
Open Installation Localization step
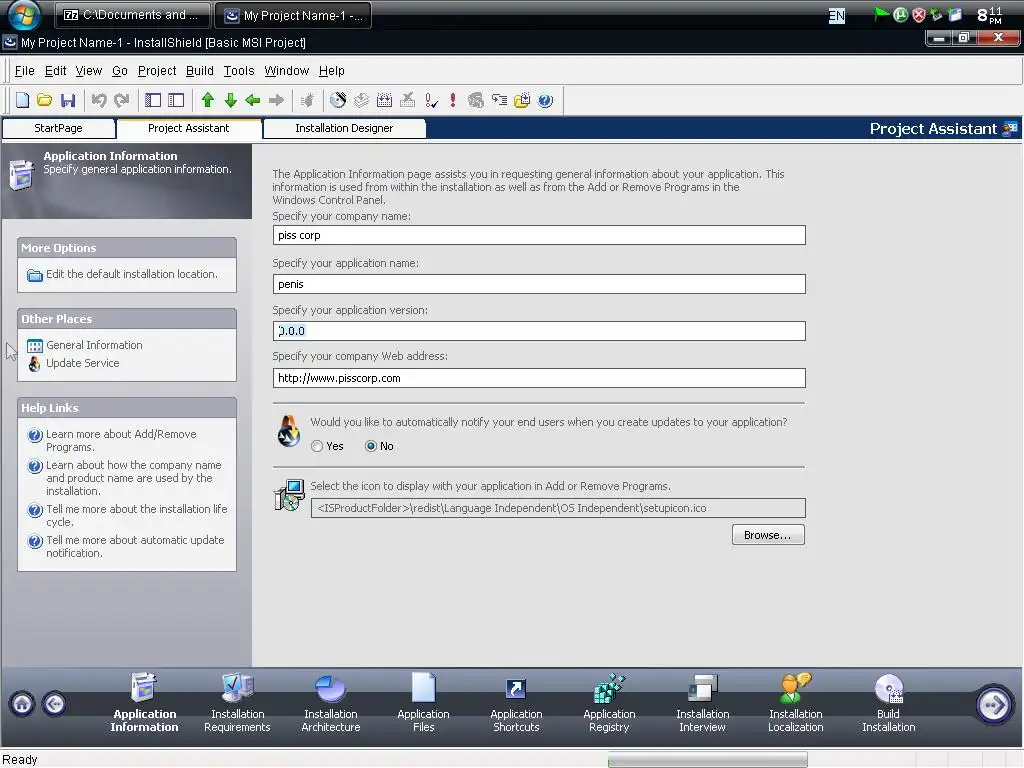tap(795, 703)
